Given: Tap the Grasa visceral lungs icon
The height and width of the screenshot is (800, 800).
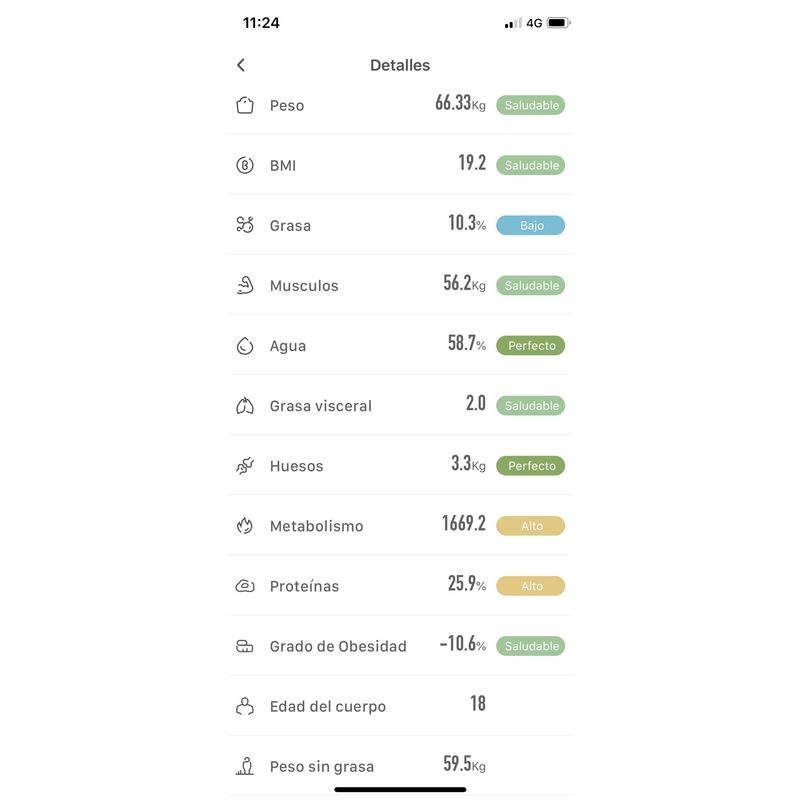Looking at the screenshot, I should coord(245,406).
